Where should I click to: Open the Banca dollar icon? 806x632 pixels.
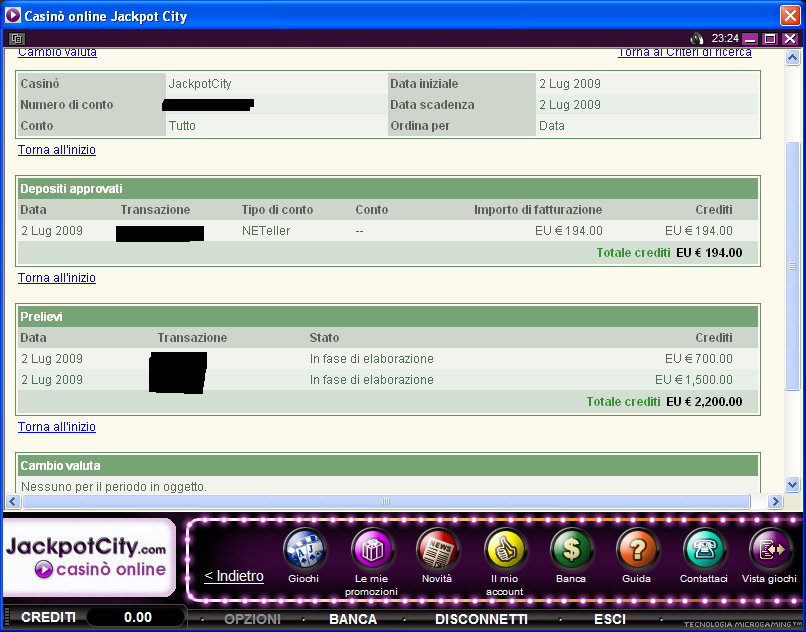coord(571,550)
